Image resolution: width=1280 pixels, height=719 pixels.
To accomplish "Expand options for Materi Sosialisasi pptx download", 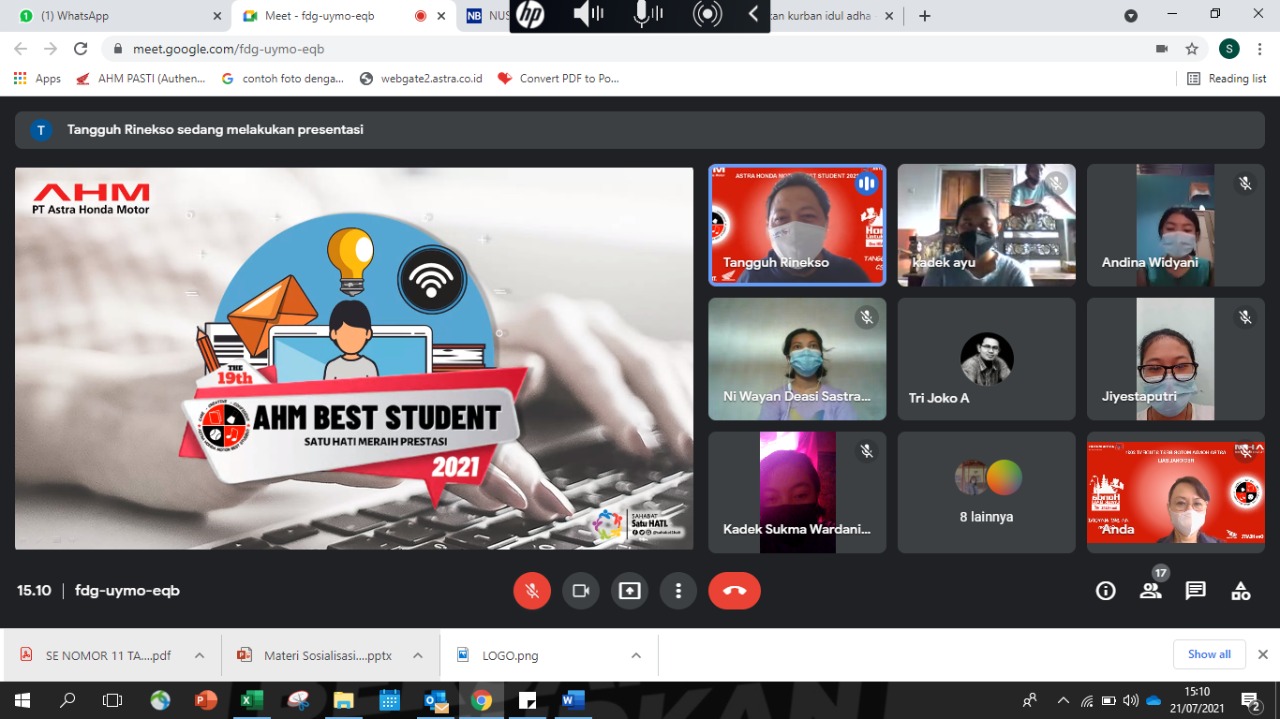I will click(x=418, y=655).
